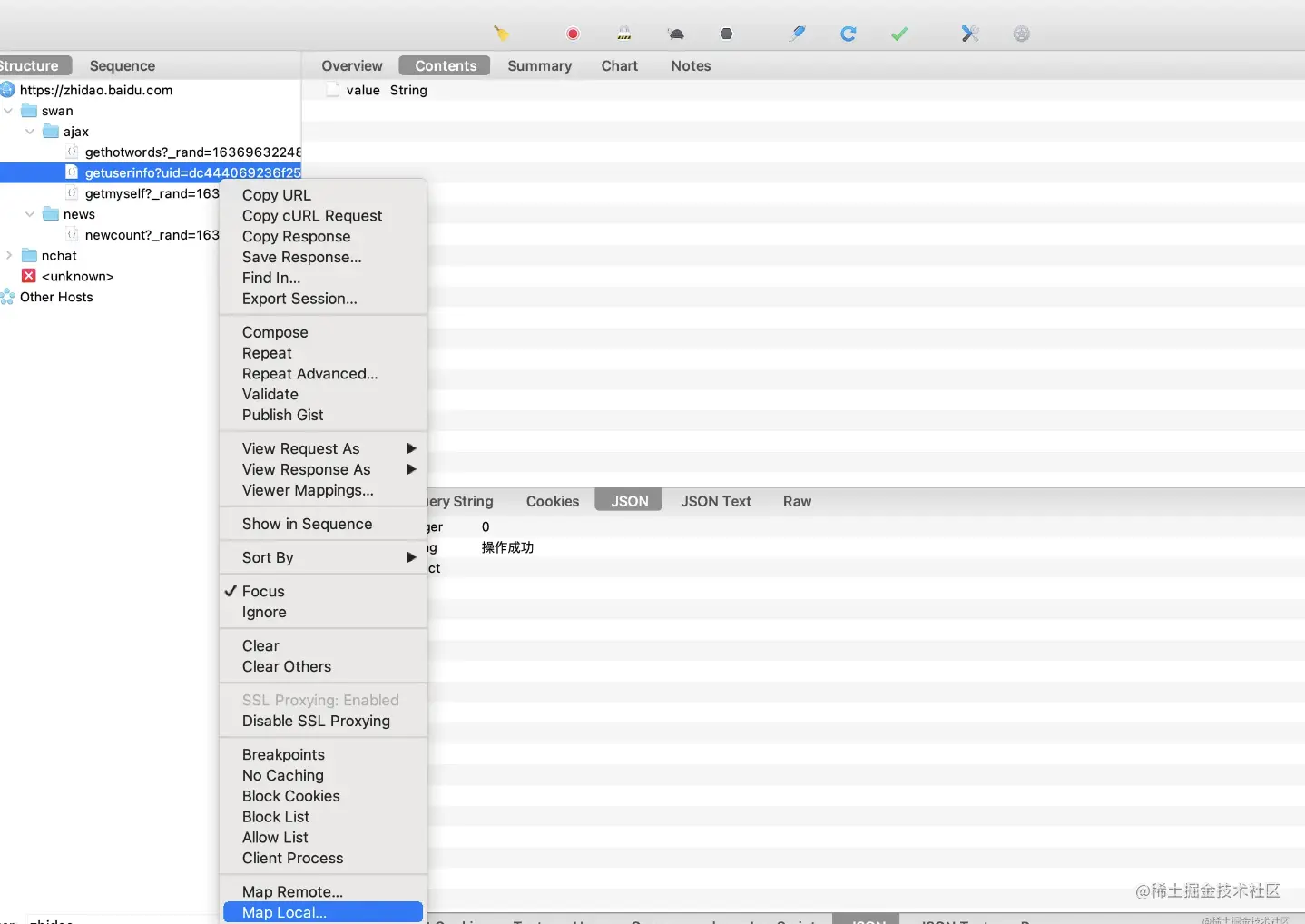Click the news folder icon

(x=51, y=214)
